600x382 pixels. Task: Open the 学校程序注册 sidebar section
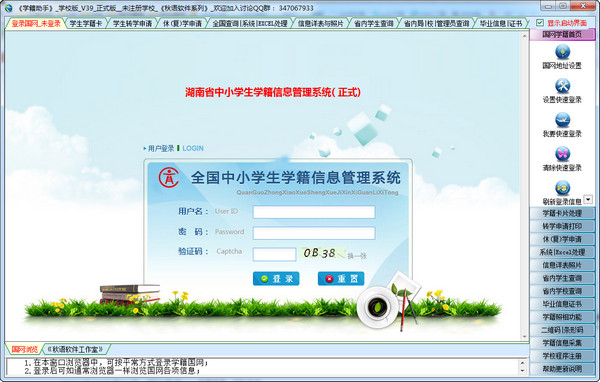(562, 356)
